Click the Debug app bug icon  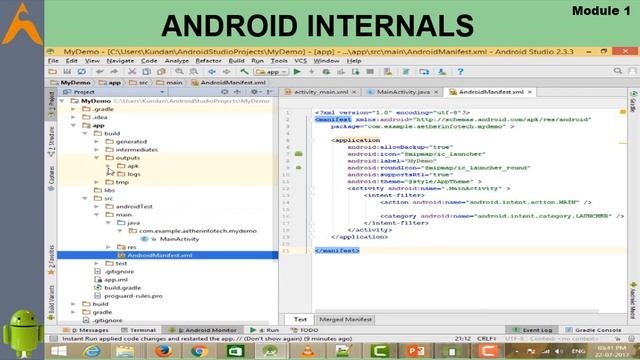click(326, 72)
